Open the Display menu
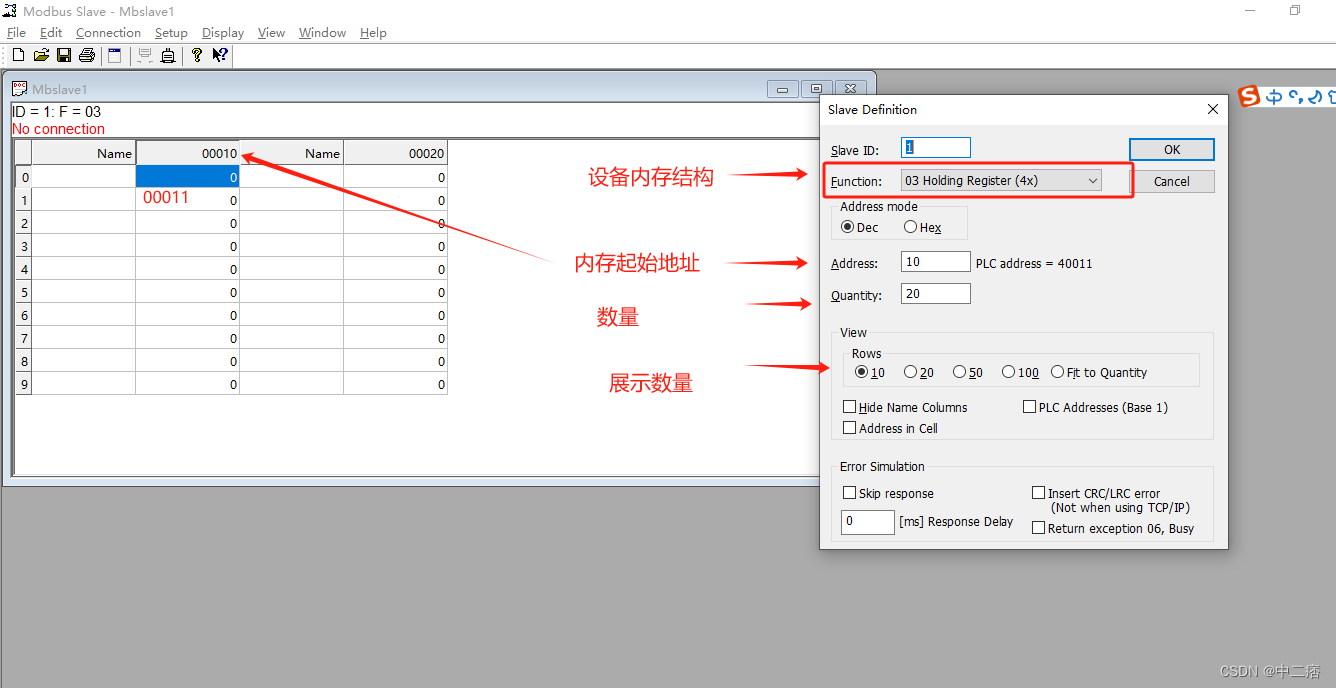The height and width of the screenshot is (688, 1336). click(223, 33)
